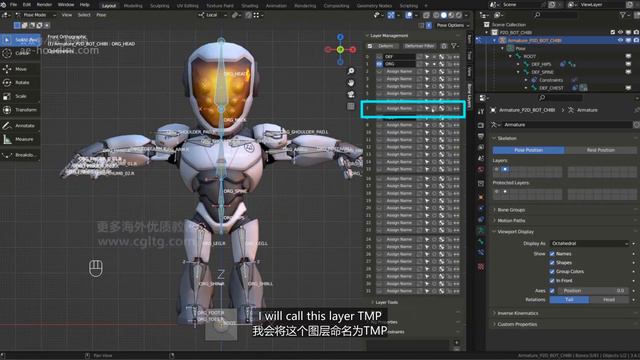Click the Pose Position button
This screenshot has width=640, height=360.
[x=529, y=150]
